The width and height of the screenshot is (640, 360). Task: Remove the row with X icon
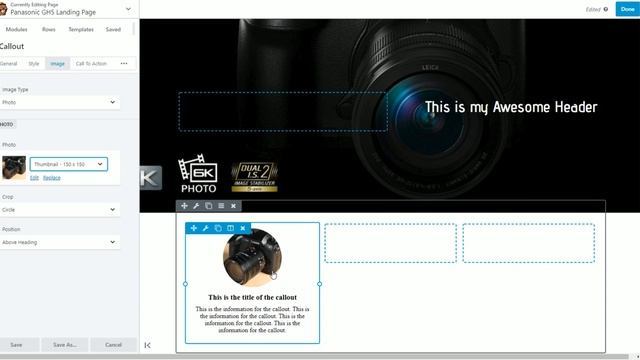(x=233, y=206)
